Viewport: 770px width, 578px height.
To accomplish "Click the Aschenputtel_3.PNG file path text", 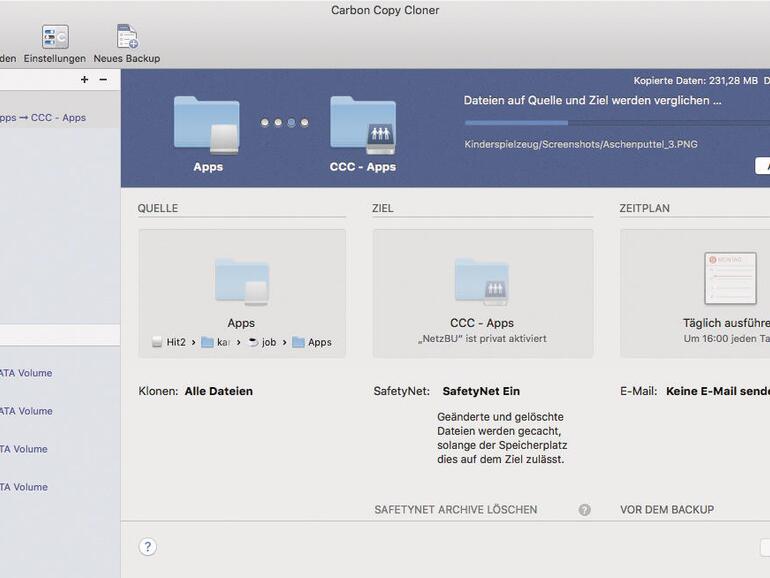I will [x=581, y=144].
